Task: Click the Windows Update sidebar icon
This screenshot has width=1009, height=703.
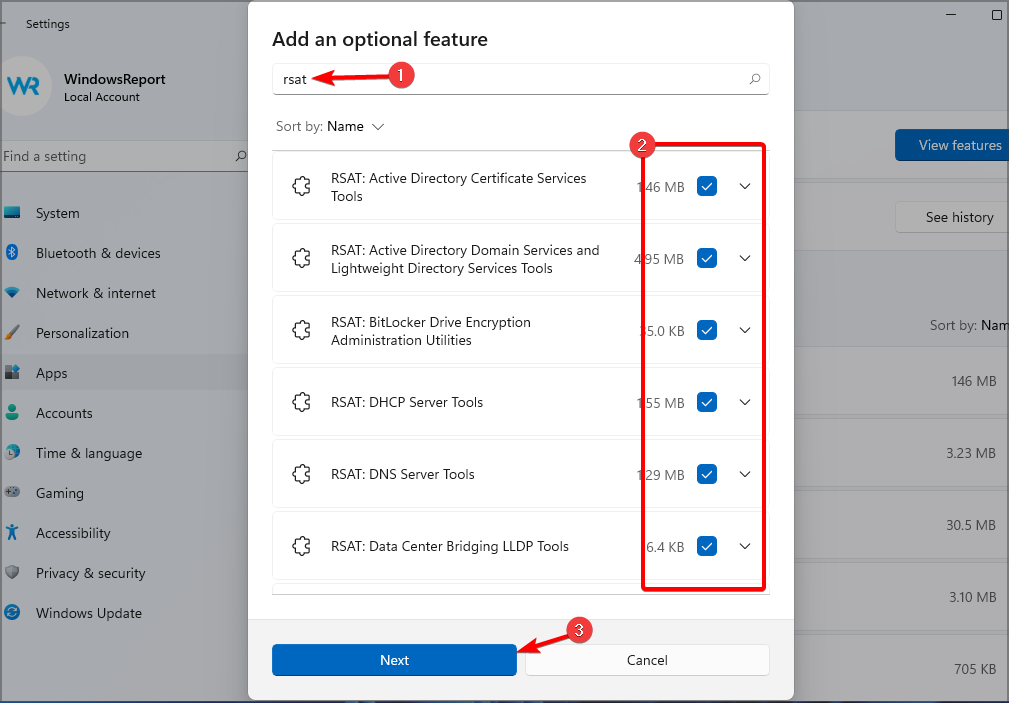Action: (x=12, y=613)
